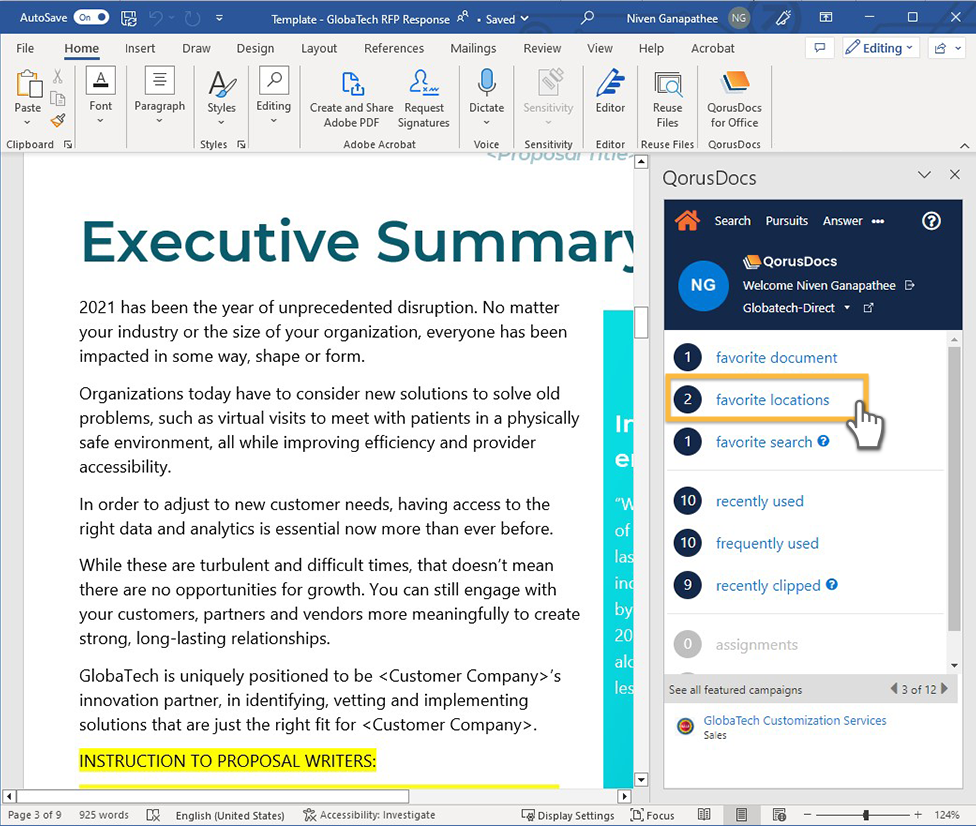Go to next featured campaign arrow
Screen dimensions: 976x826
click(x=944, y=688)
